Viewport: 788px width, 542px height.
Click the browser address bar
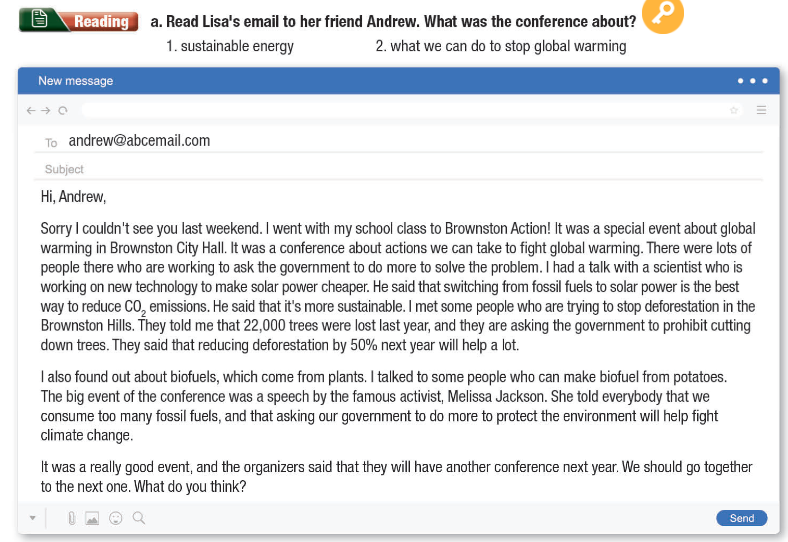[400, 110]
